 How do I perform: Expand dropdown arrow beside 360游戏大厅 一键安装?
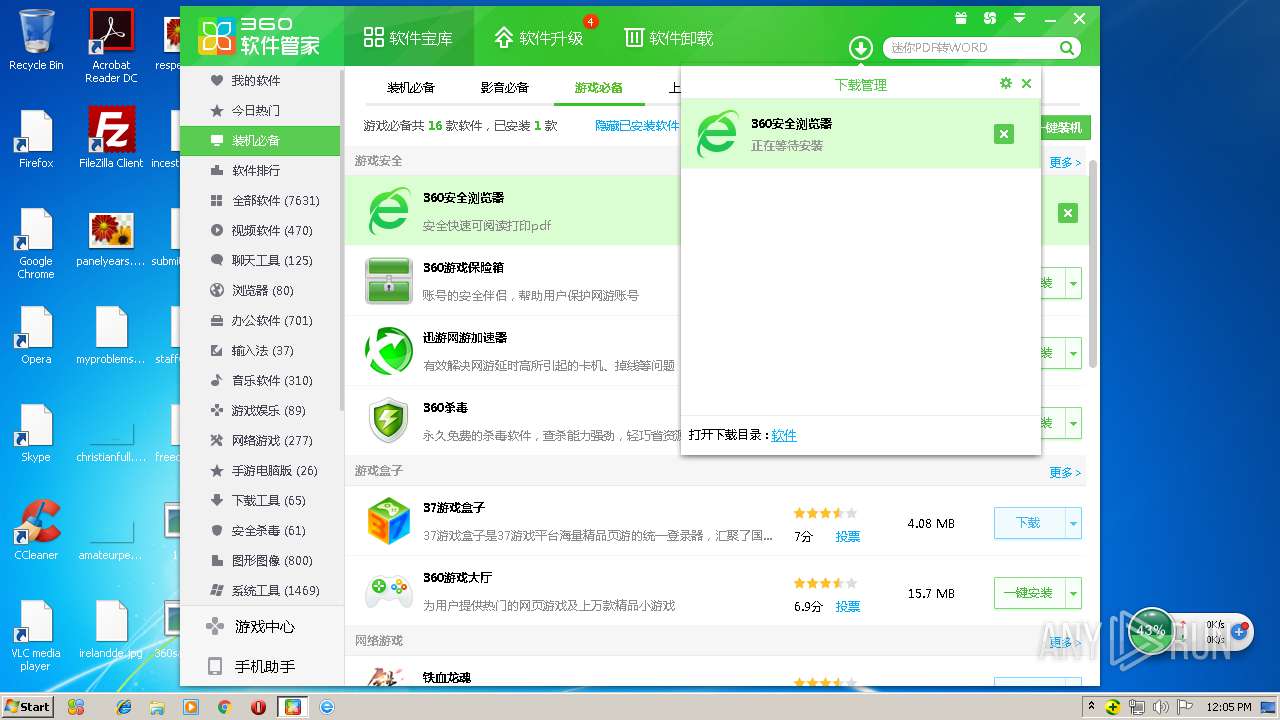point(1074,593)
